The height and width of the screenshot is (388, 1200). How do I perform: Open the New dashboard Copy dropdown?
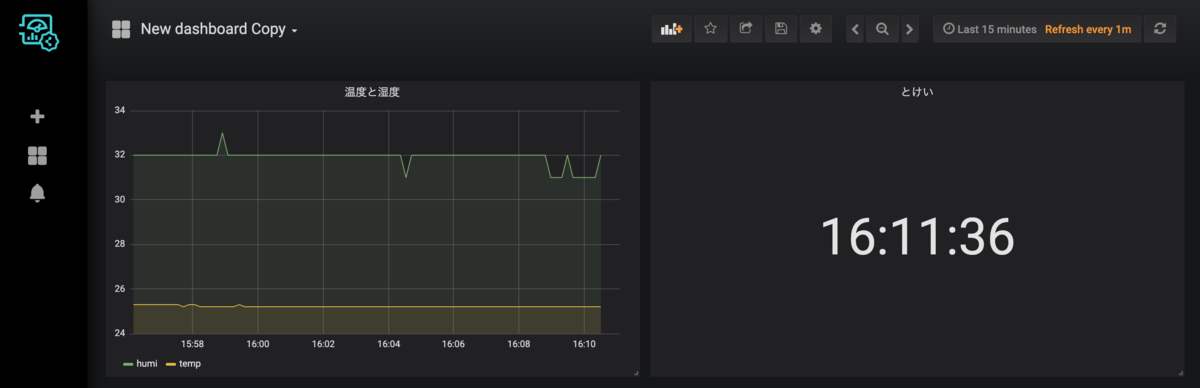tap(219, 30)
